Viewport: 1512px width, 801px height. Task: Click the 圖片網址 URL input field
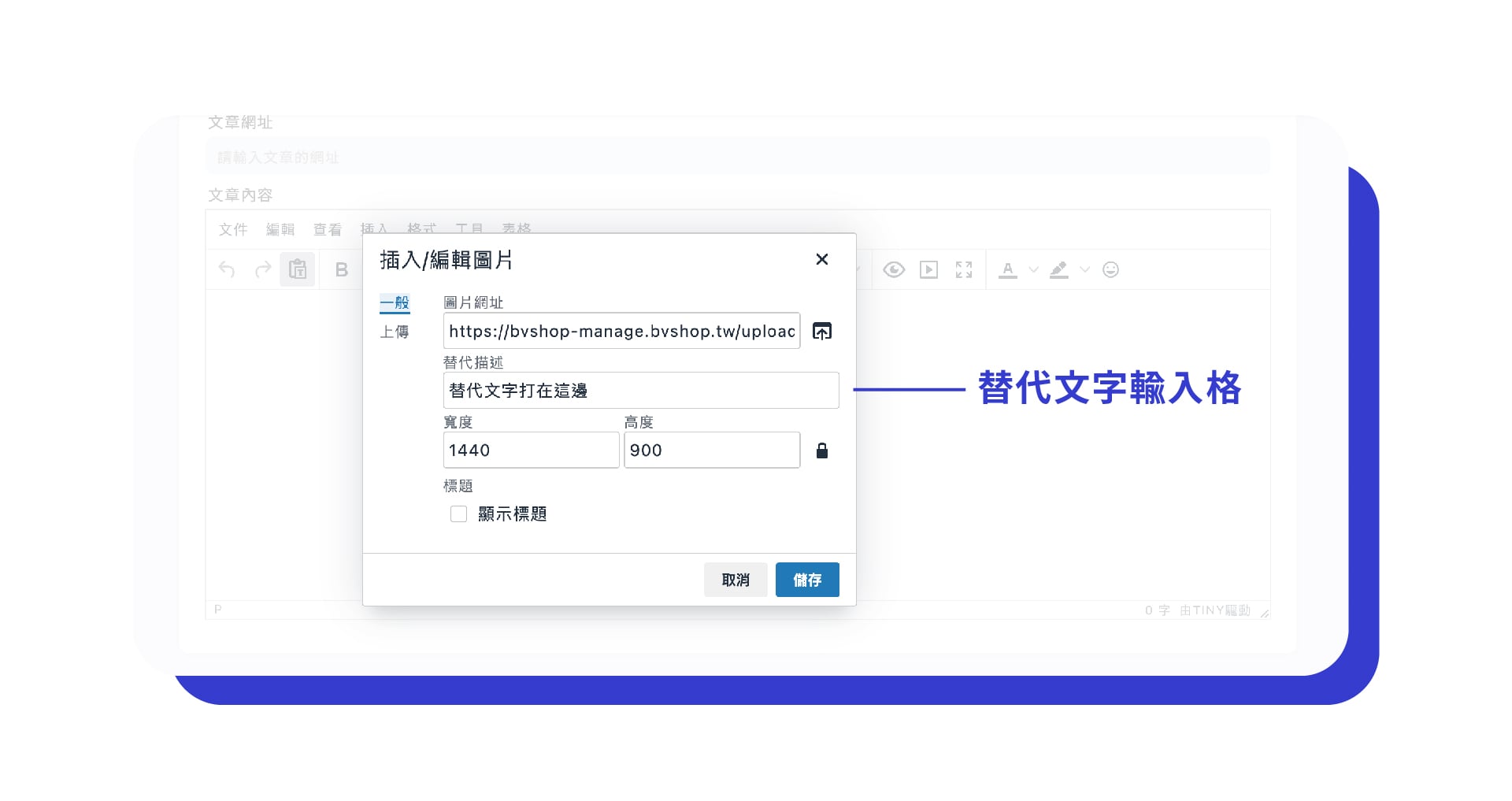click(x=621, y=331)
